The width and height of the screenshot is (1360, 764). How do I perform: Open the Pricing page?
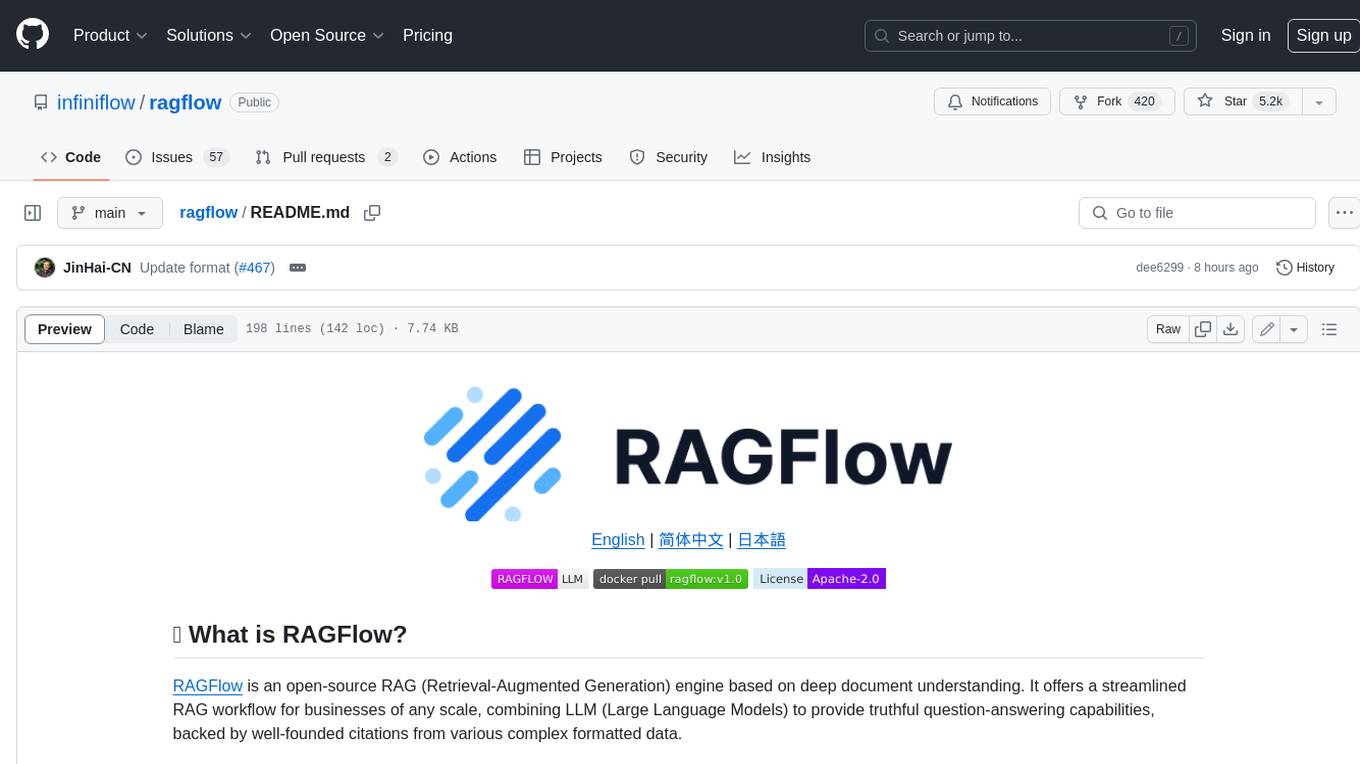427,35
